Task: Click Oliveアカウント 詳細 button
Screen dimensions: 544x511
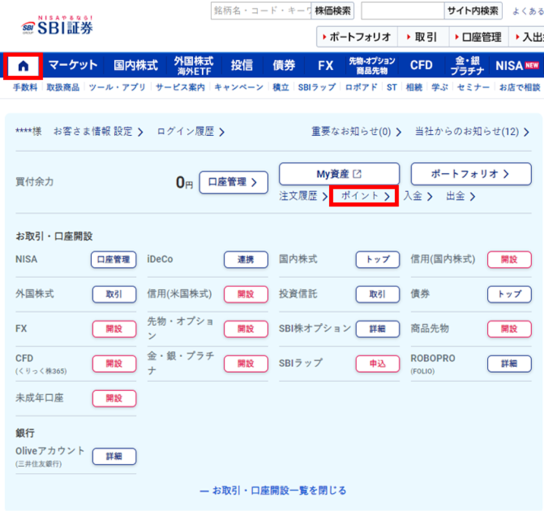Action: (x=114, y=457)
